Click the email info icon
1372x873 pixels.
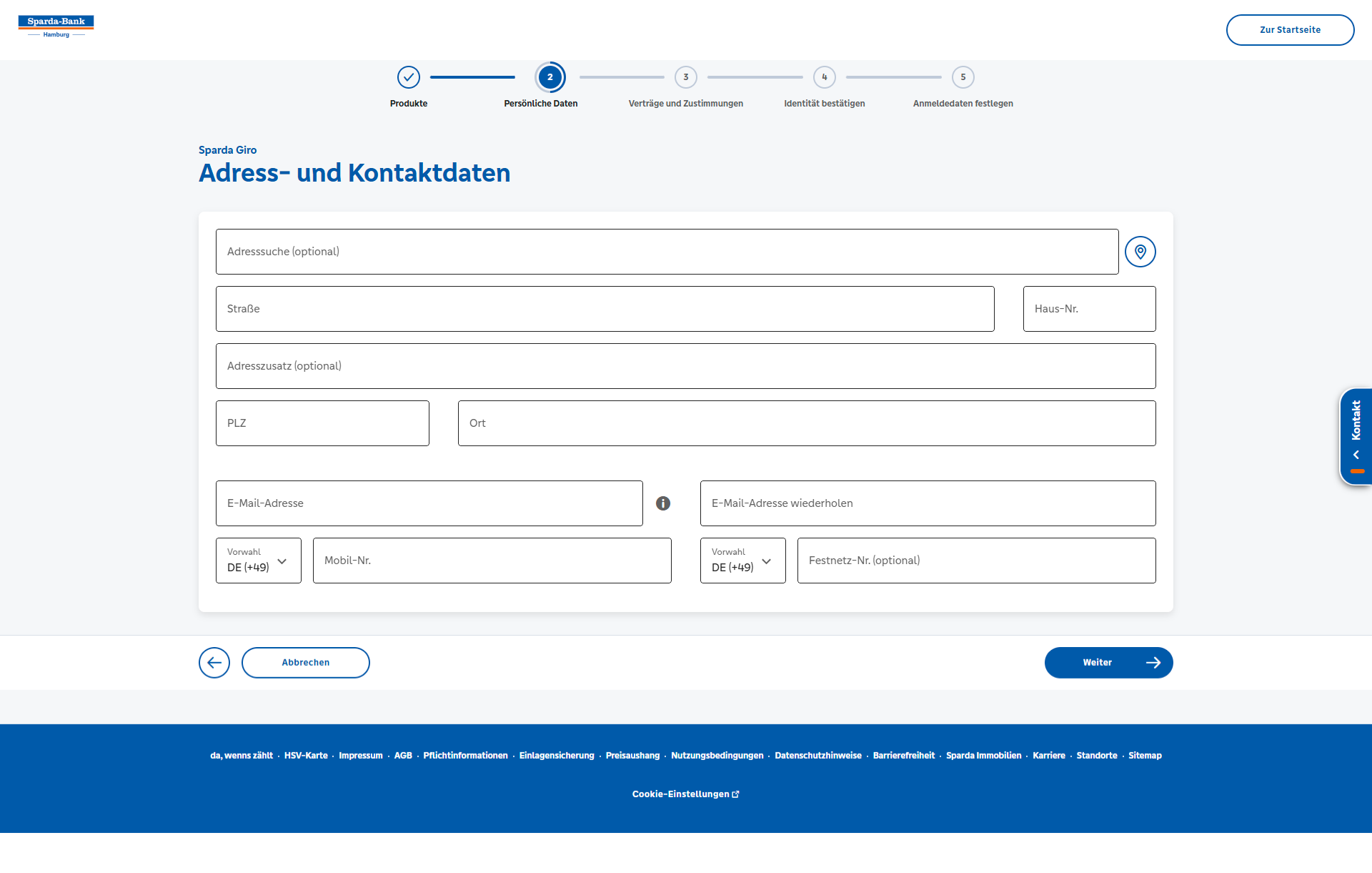[x=663, y=503]
